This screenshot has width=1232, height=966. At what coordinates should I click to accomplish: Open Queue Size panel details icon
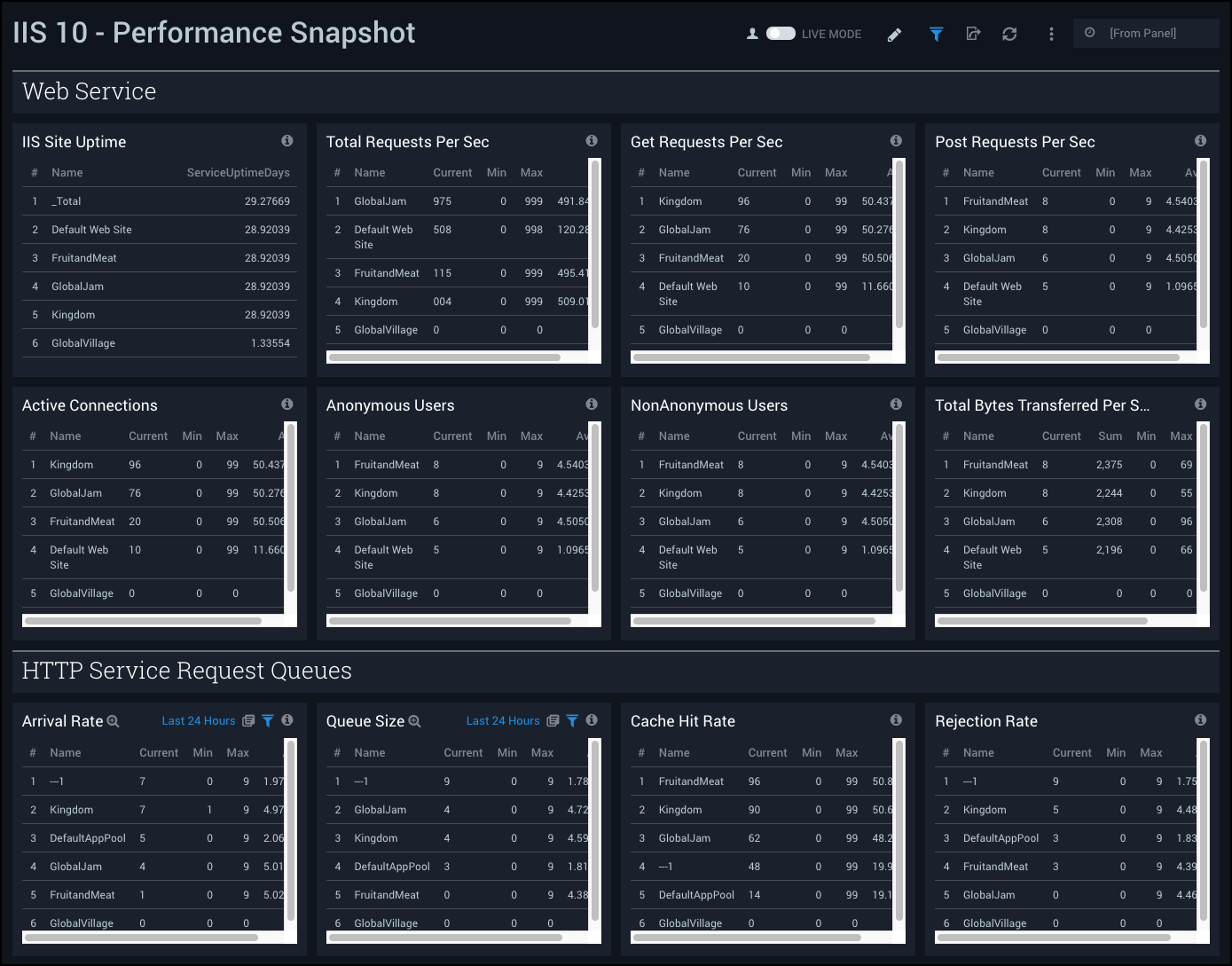(553, 720)
